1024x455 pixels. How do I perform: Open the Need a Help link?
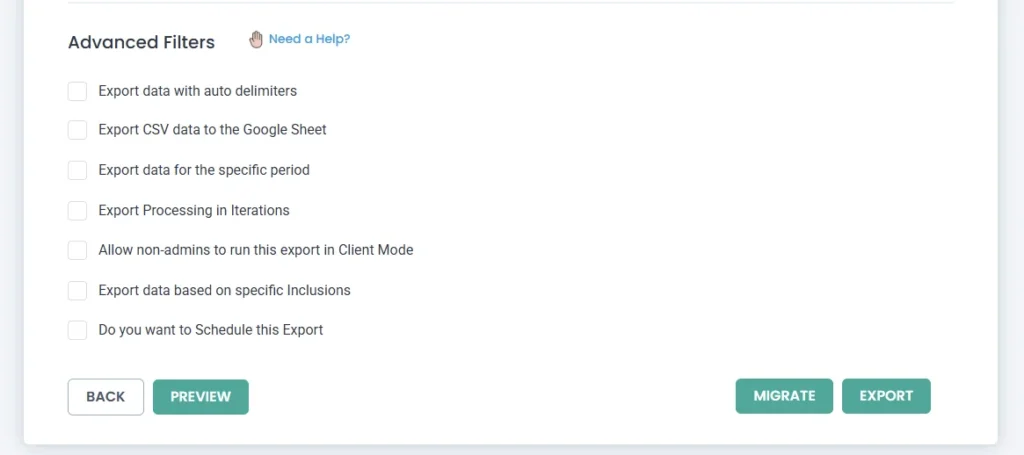309,40
